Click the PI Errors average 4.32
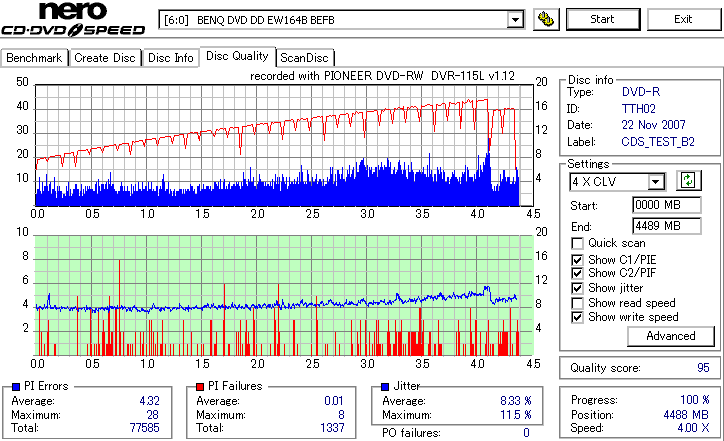724x441 pixels. [150, 401]
